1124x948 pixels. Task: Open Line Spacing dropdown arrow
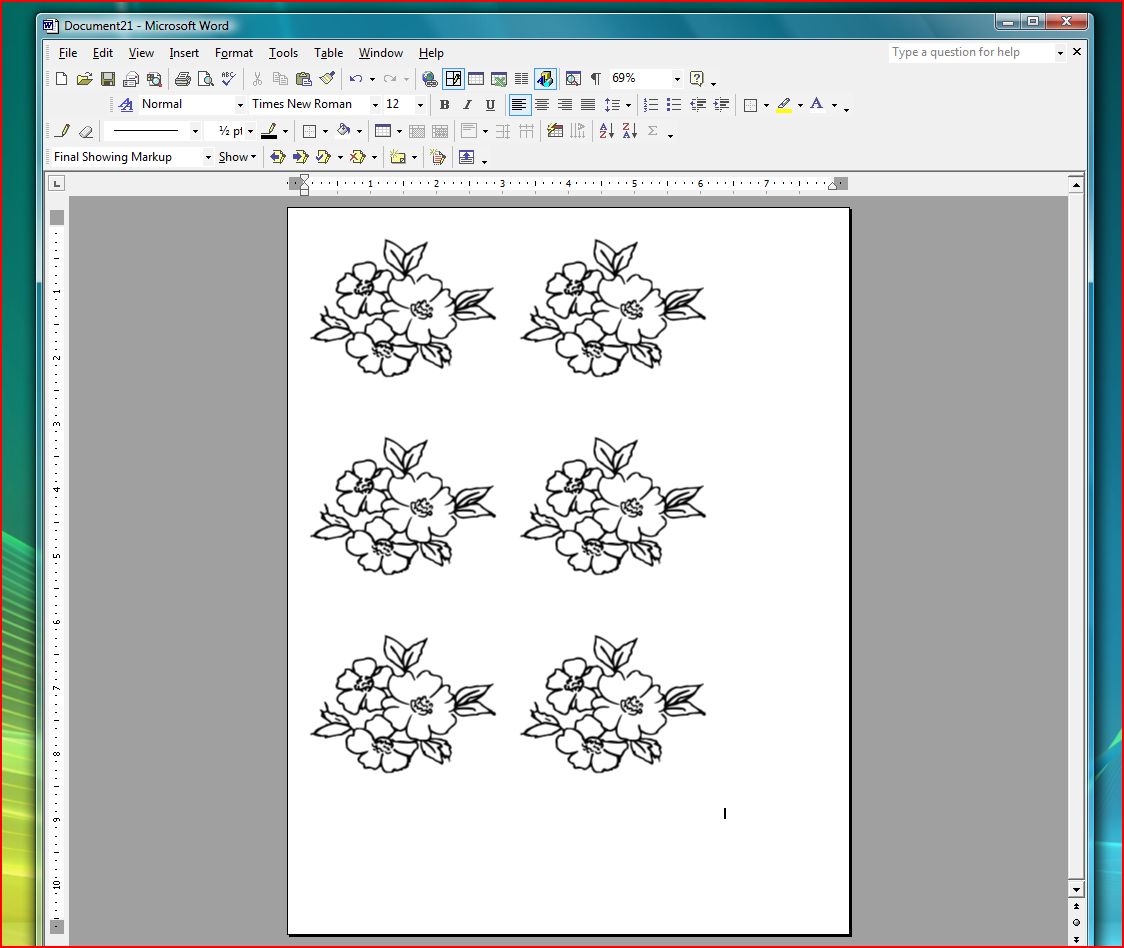tap(629, 105)
